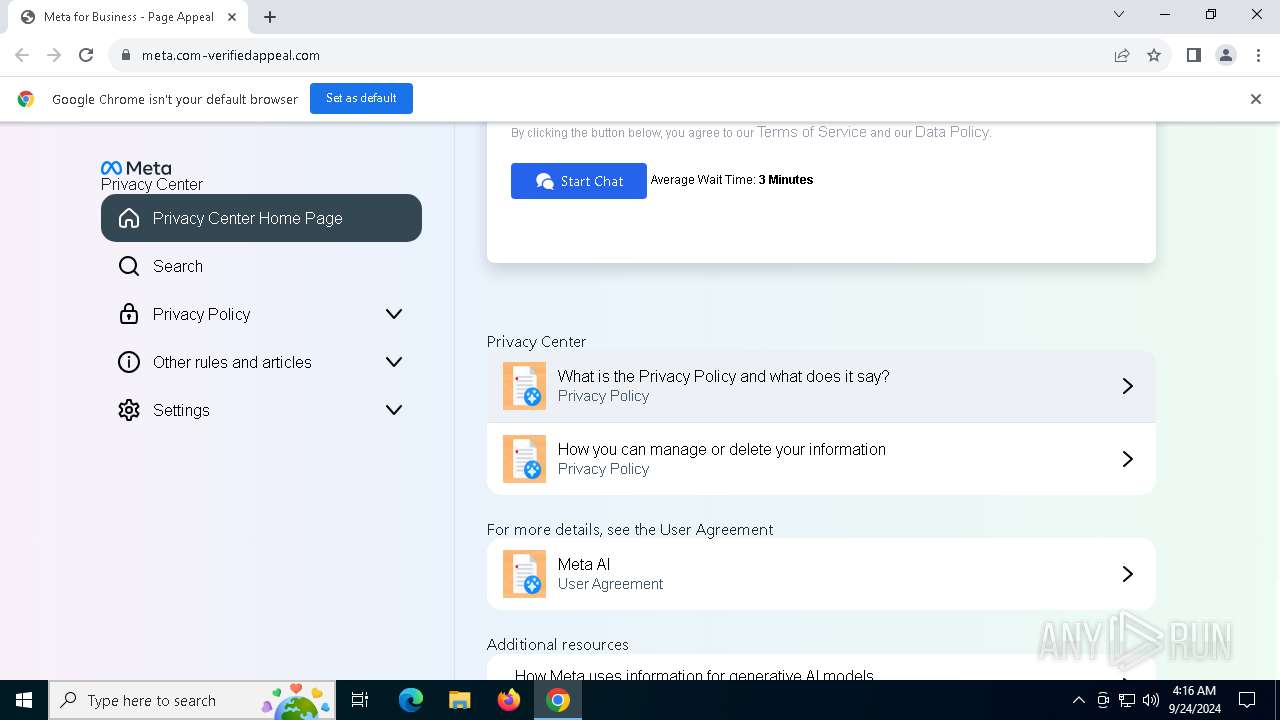Click chevron for 'What is the Privacy Policy' row
This screenshot has height=720, width=1280.
[1127, 386]
